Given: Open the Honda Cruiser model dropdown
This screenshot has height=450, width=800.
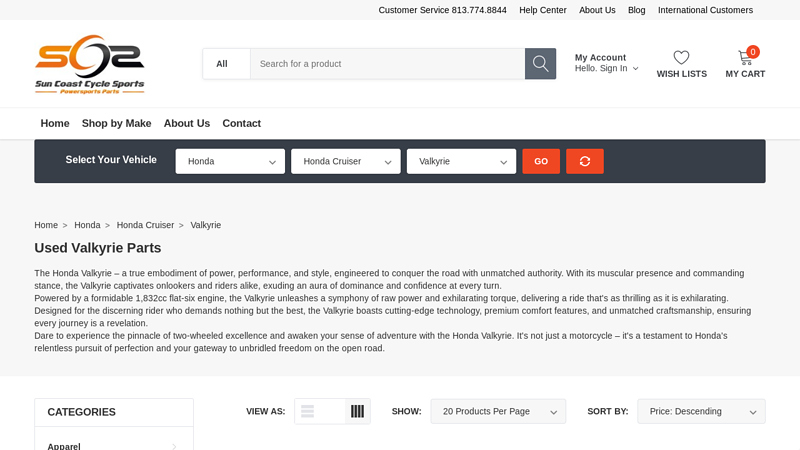Looking at the screenshot, I should [x=345, y=161].
